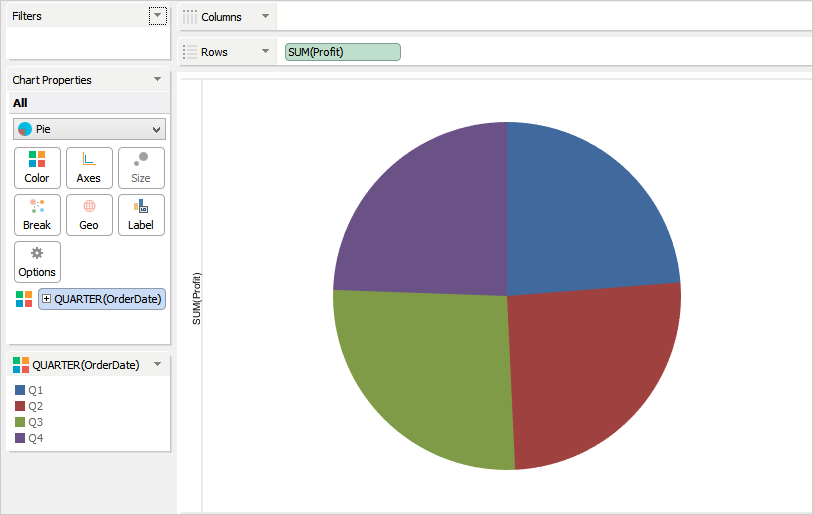Viewport: 813px width, 515px height.
Task: Select the Q1 legend label
Action: click(x=36, y=390)
